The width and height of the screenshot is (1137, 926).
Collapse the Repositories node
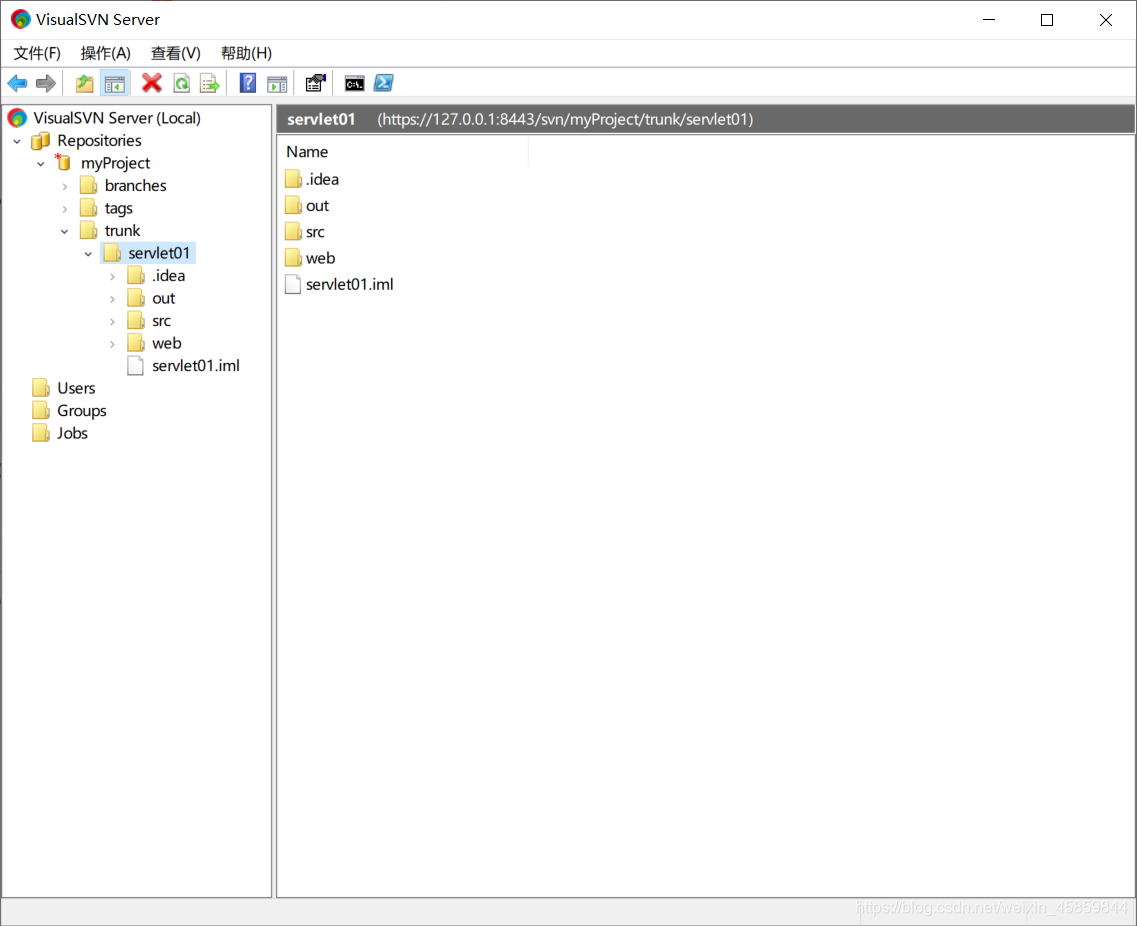(17, 141)
